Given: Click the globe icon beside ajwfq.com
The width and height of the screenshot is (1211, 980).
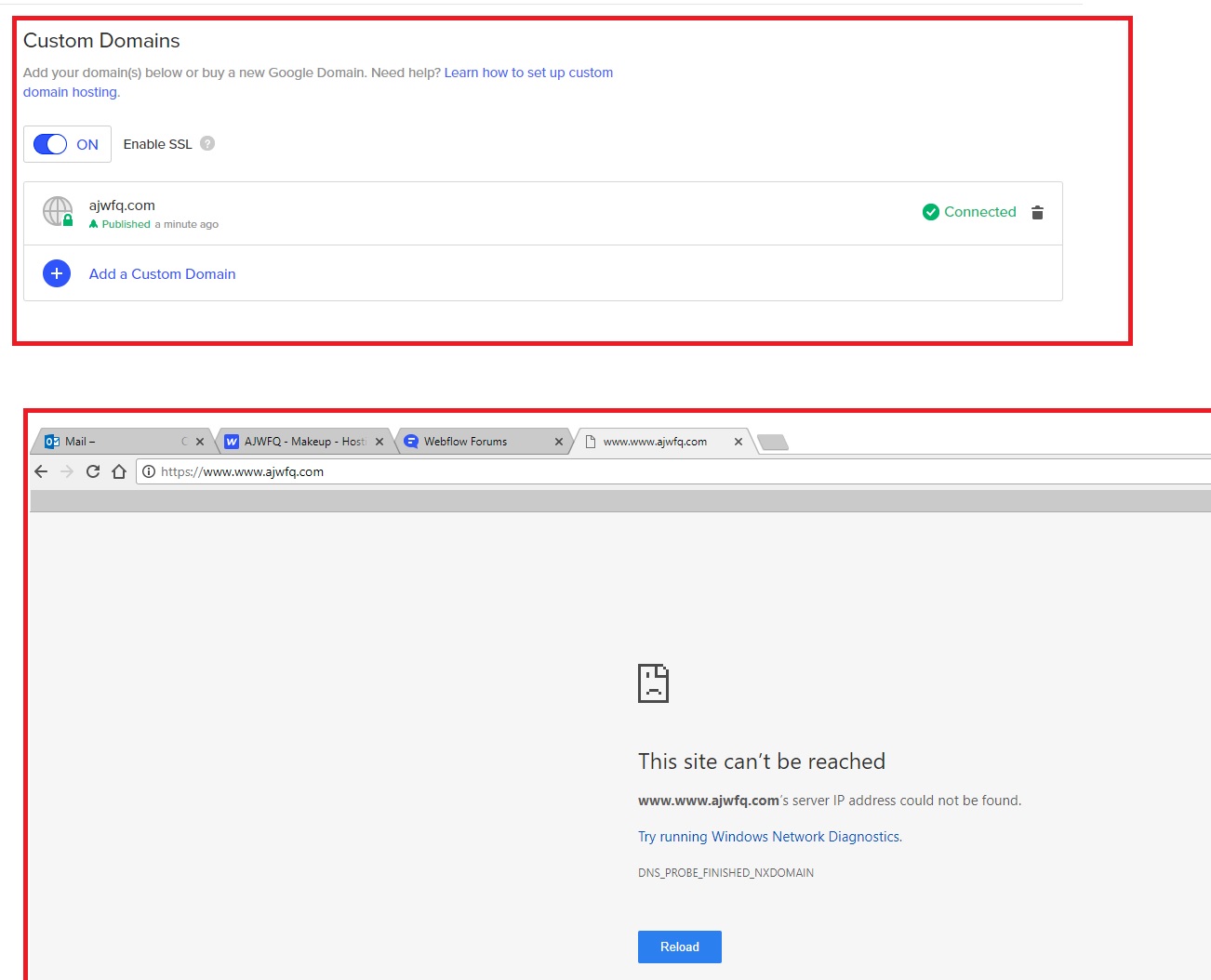Looking at the screenshot, I should click(58, 211).
